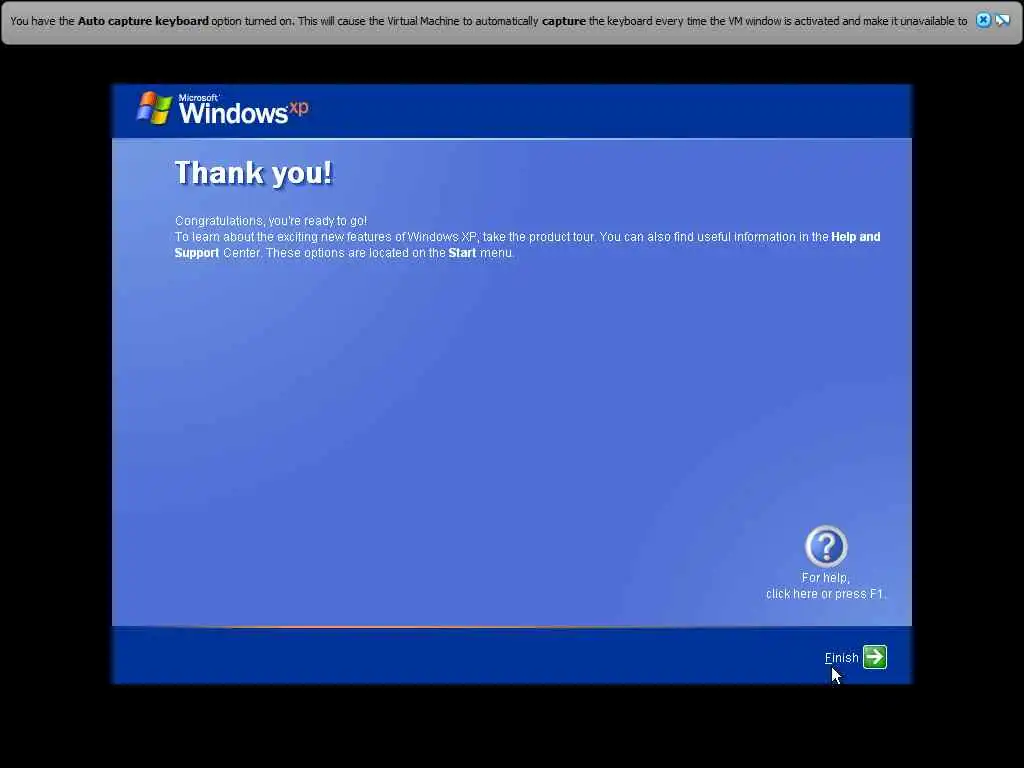
Task: Click the message icon beside the notification close button
Action: 1002,20
